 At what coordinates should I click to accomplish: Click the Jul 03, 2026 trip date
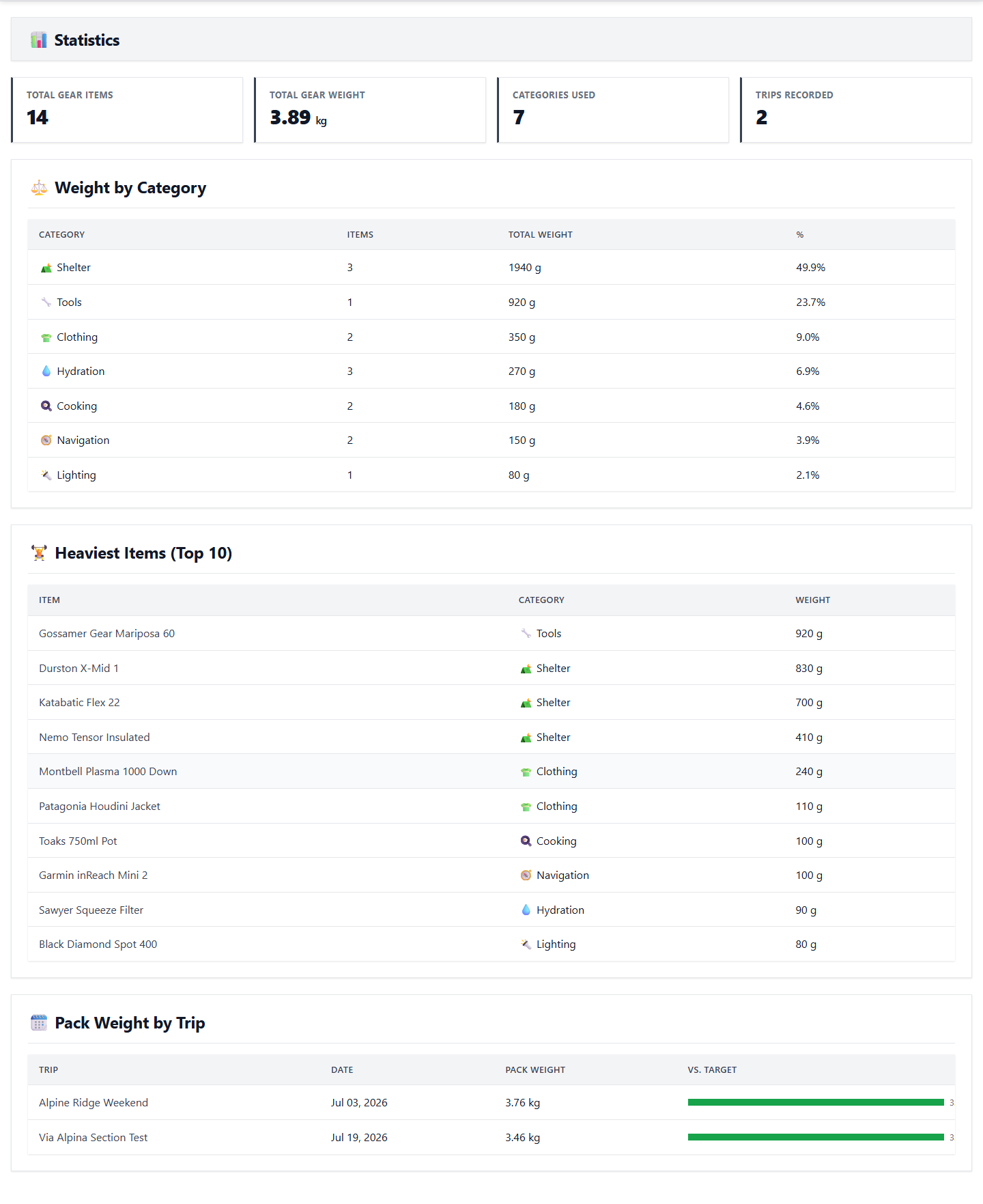[x=359, y=1103]
